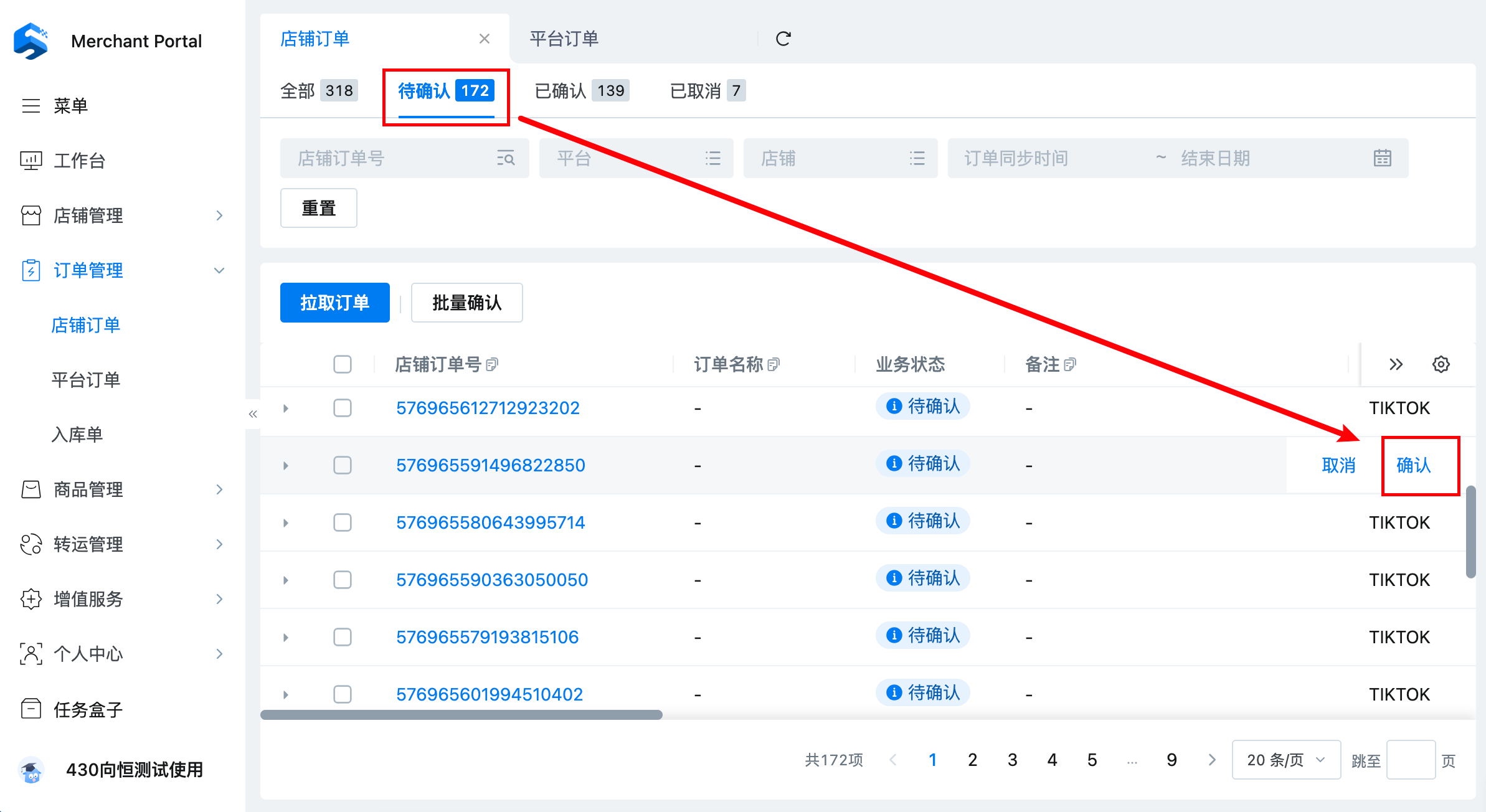Click the search icon in 店铺订单号 field

[506, 158]
